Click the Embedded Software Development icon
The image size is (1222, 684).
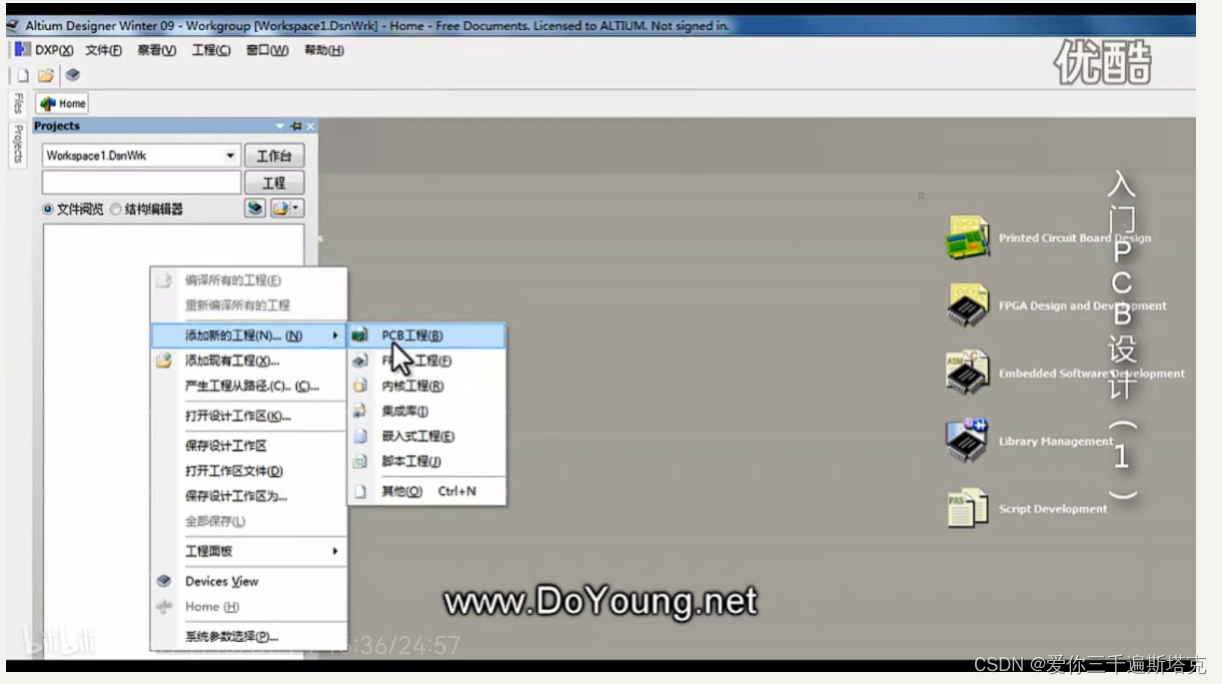pyautogui.click(x=968, y=372)
